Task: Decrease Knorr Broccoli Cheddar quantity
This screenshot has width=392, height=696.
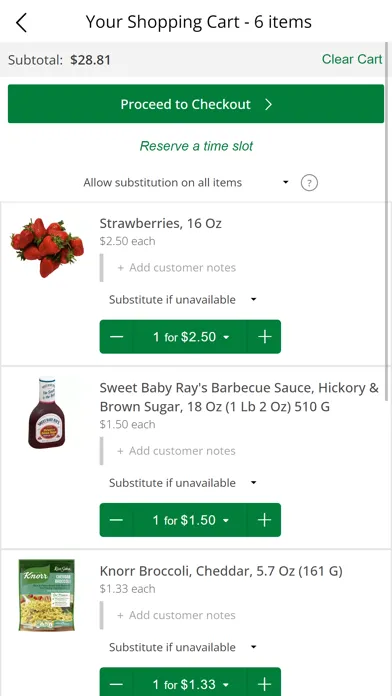Action: coord(116,684)
